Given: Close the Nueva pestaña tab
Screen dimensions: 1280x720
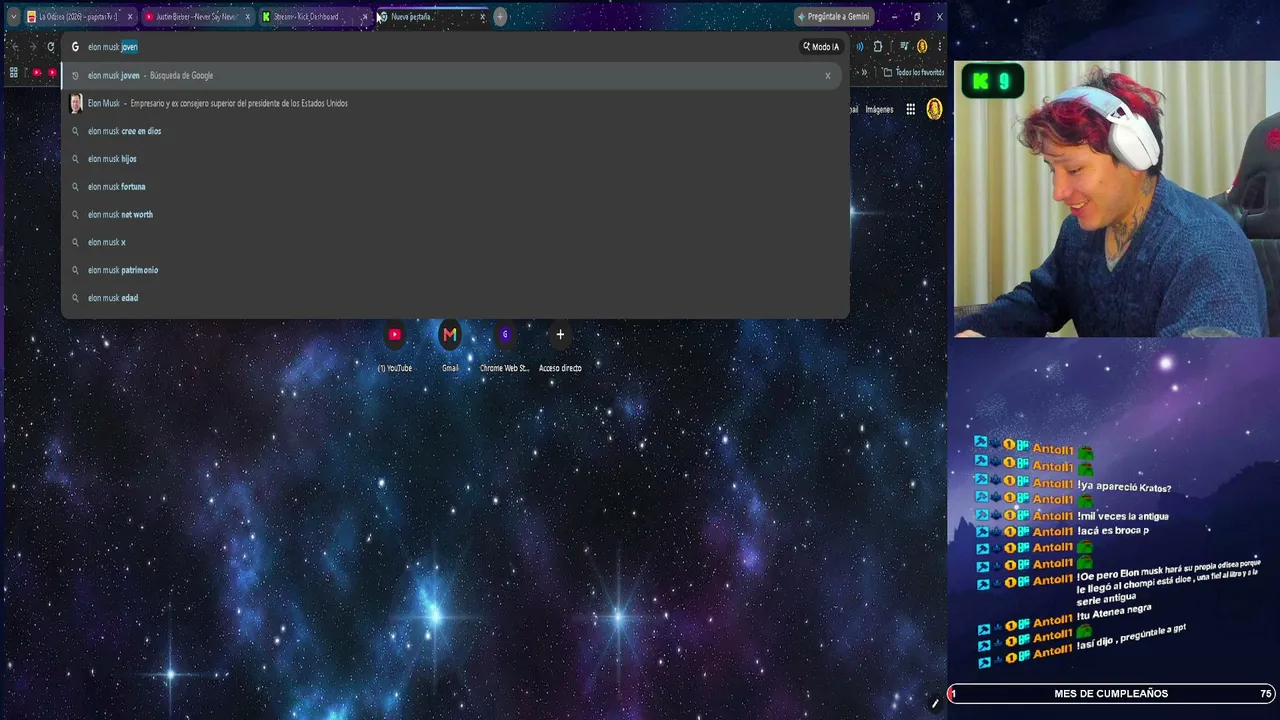Looking at the screenshot, I should tap(482, 17).
